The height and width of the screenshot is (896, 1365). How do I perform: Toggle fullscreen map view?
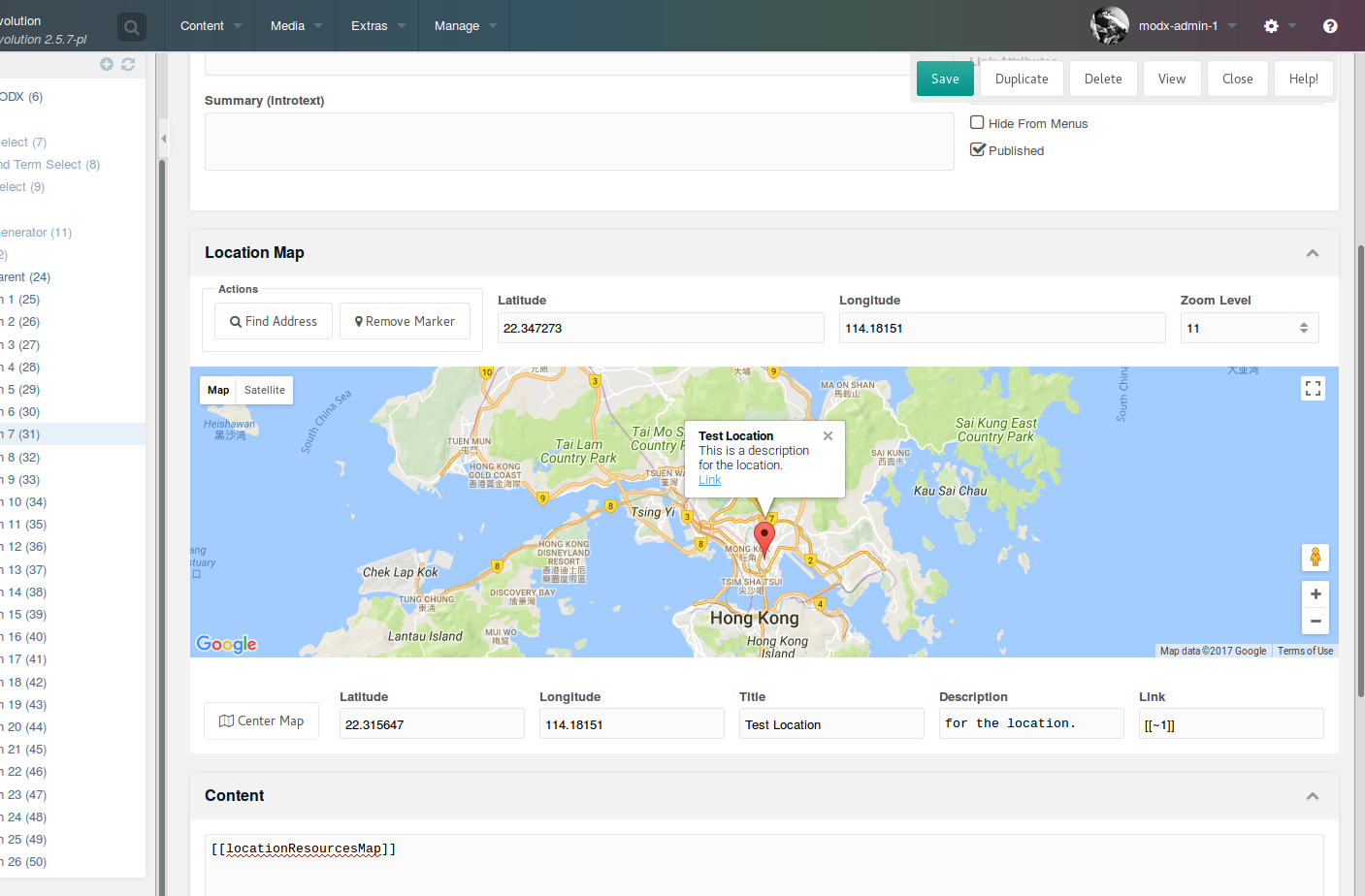tap(1314, 389)
